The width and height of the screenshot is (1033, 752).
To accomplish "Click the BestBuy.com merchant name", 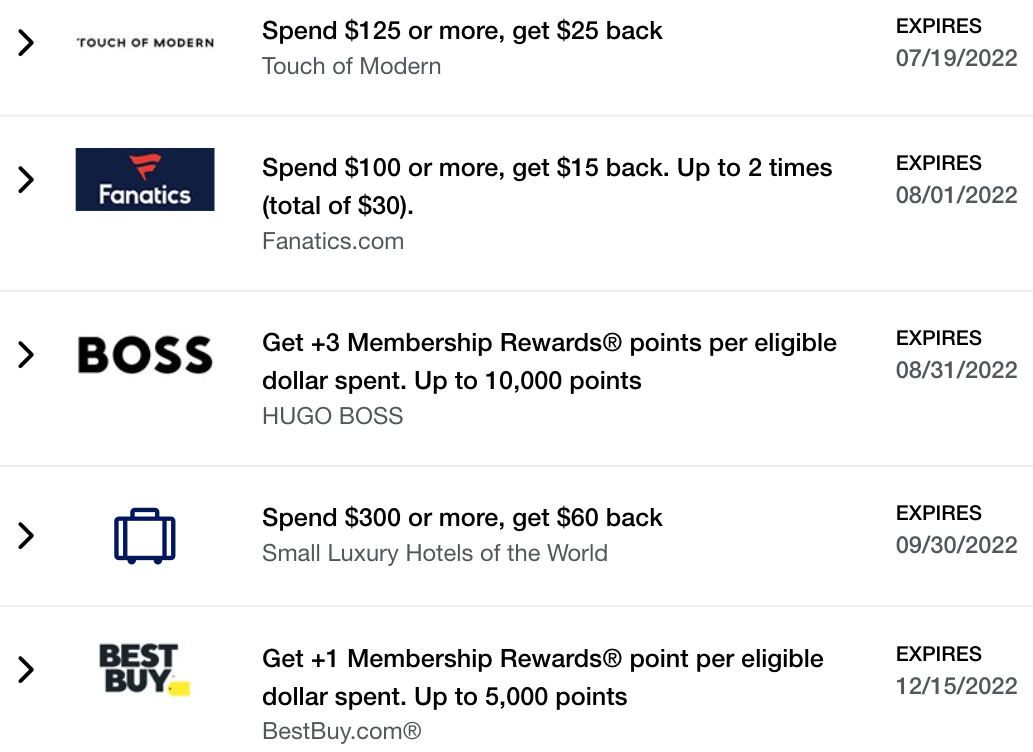I will coord(341,731).
